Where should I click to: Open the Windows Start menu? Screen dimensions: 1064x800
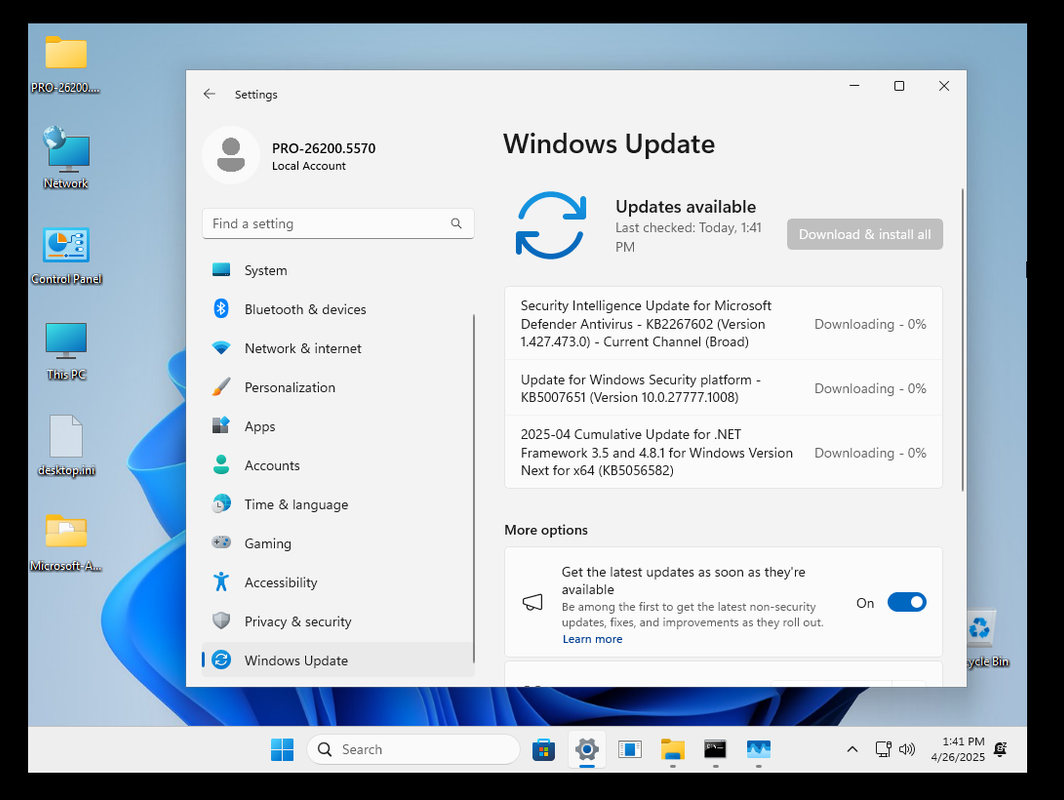coord(282,749)
